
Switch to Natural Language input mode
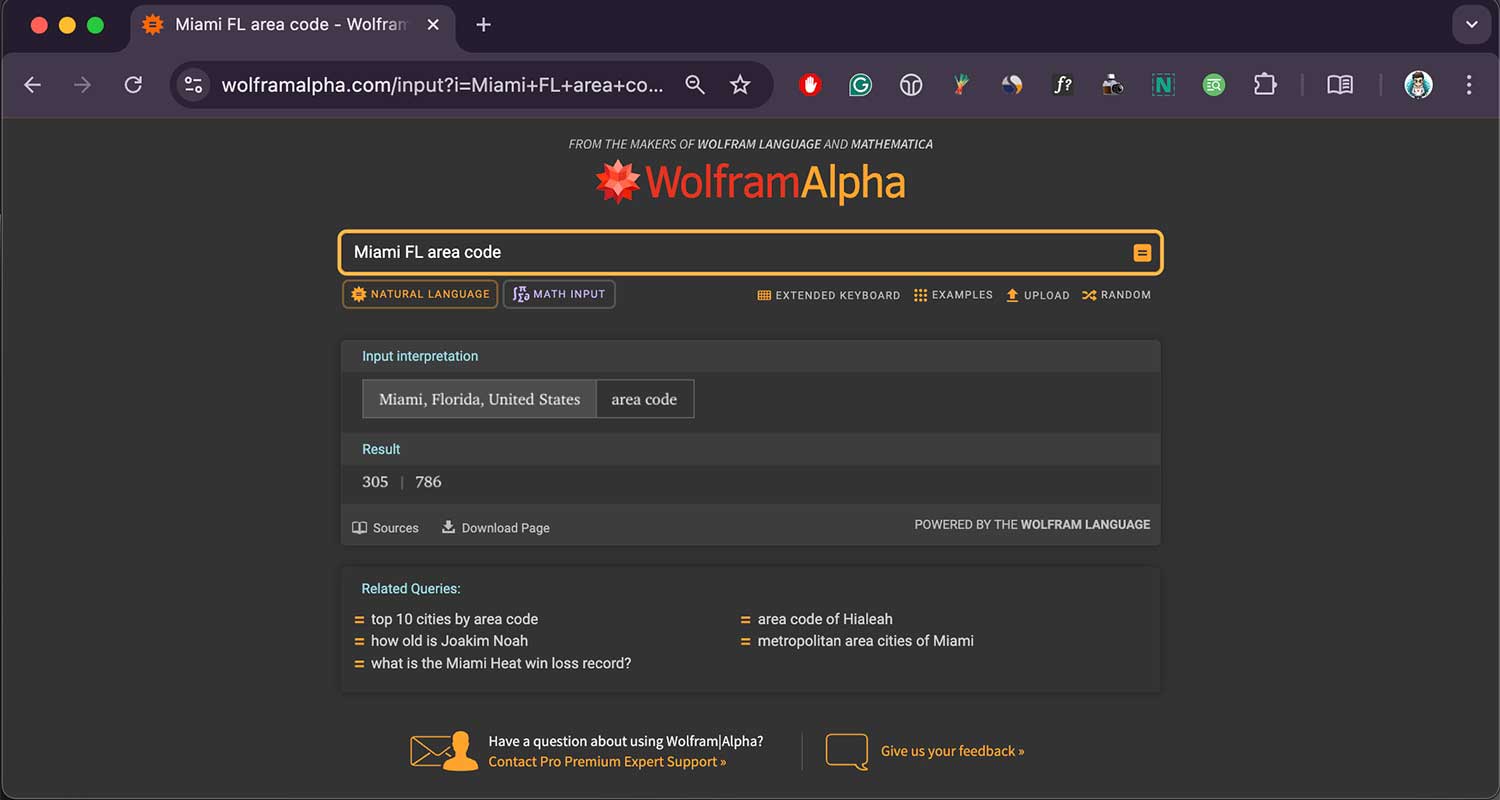[420, 294]
